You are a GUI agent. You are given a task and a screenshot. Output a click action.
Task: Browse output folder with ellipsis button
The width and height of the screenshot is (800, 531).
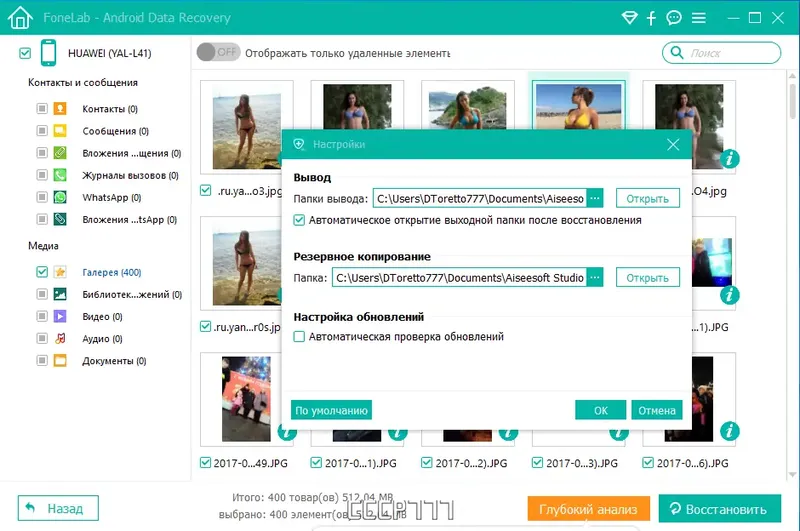coord(595,198)
